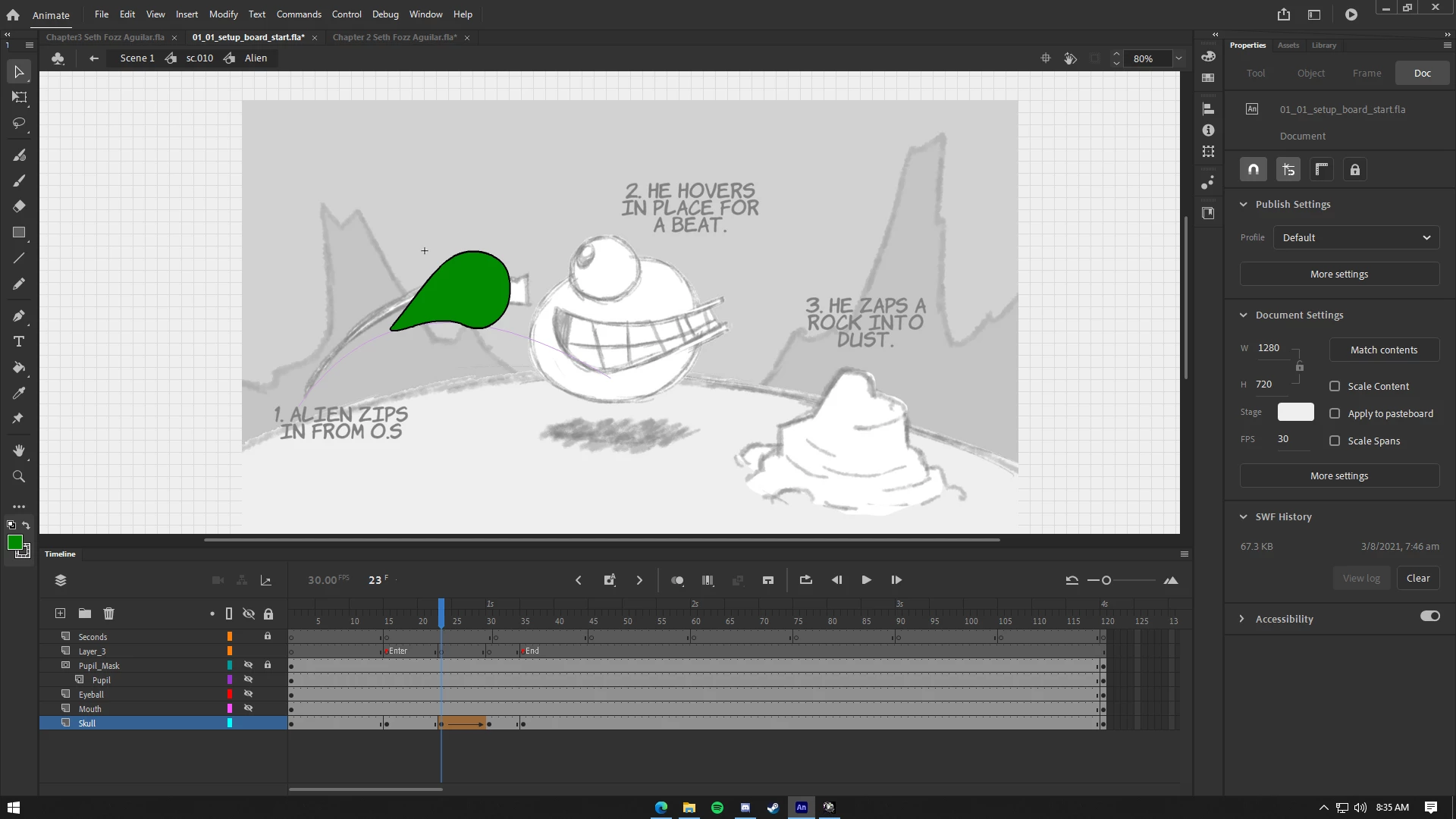Screen dimensions: 1456x819
Task: Show the hidden Mouth layer
Action: coord(248,708)
